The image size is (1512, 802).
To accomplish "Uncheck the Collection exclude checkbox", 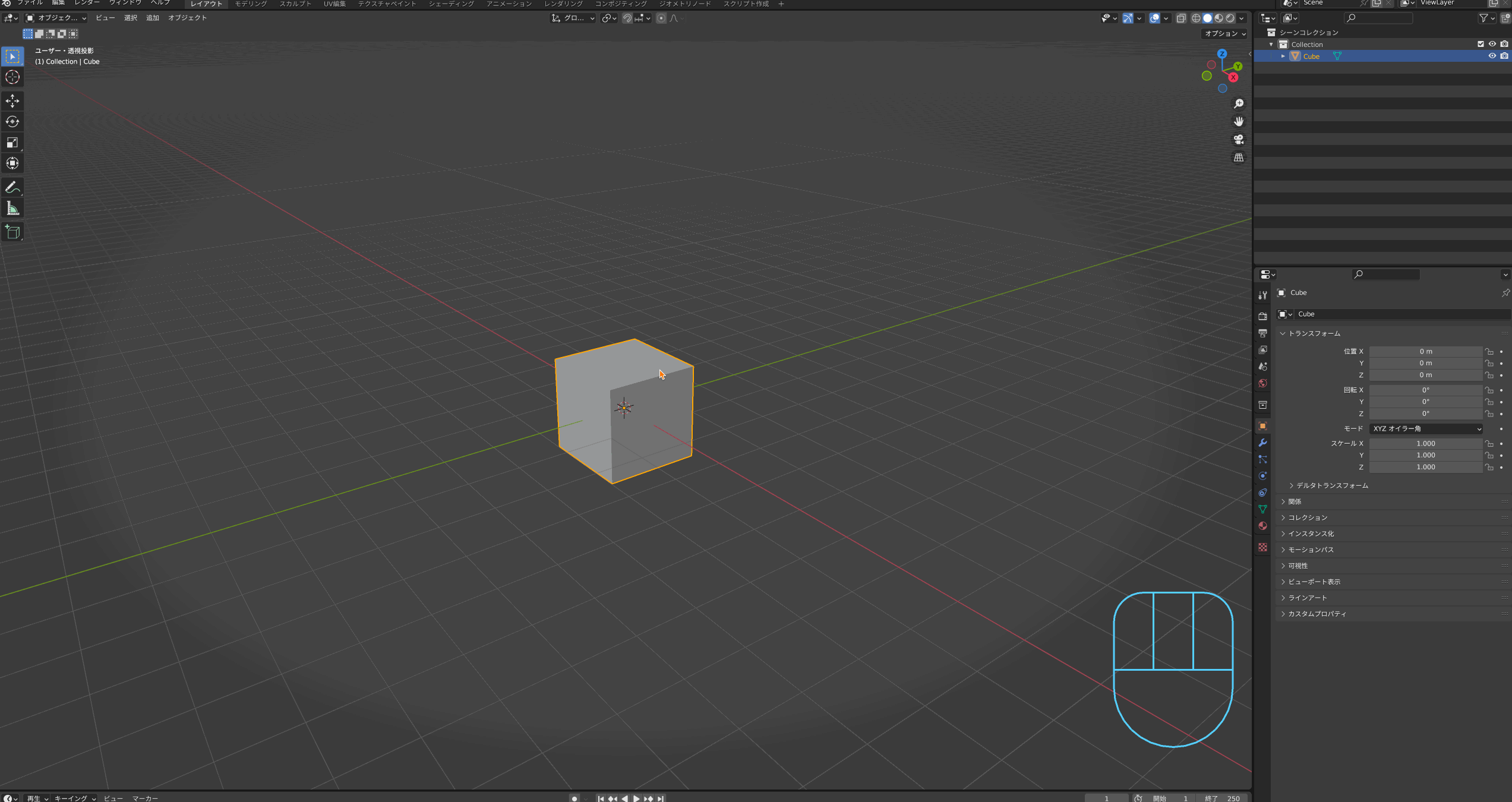I will pyautogui.click(x=1481, y=44).
